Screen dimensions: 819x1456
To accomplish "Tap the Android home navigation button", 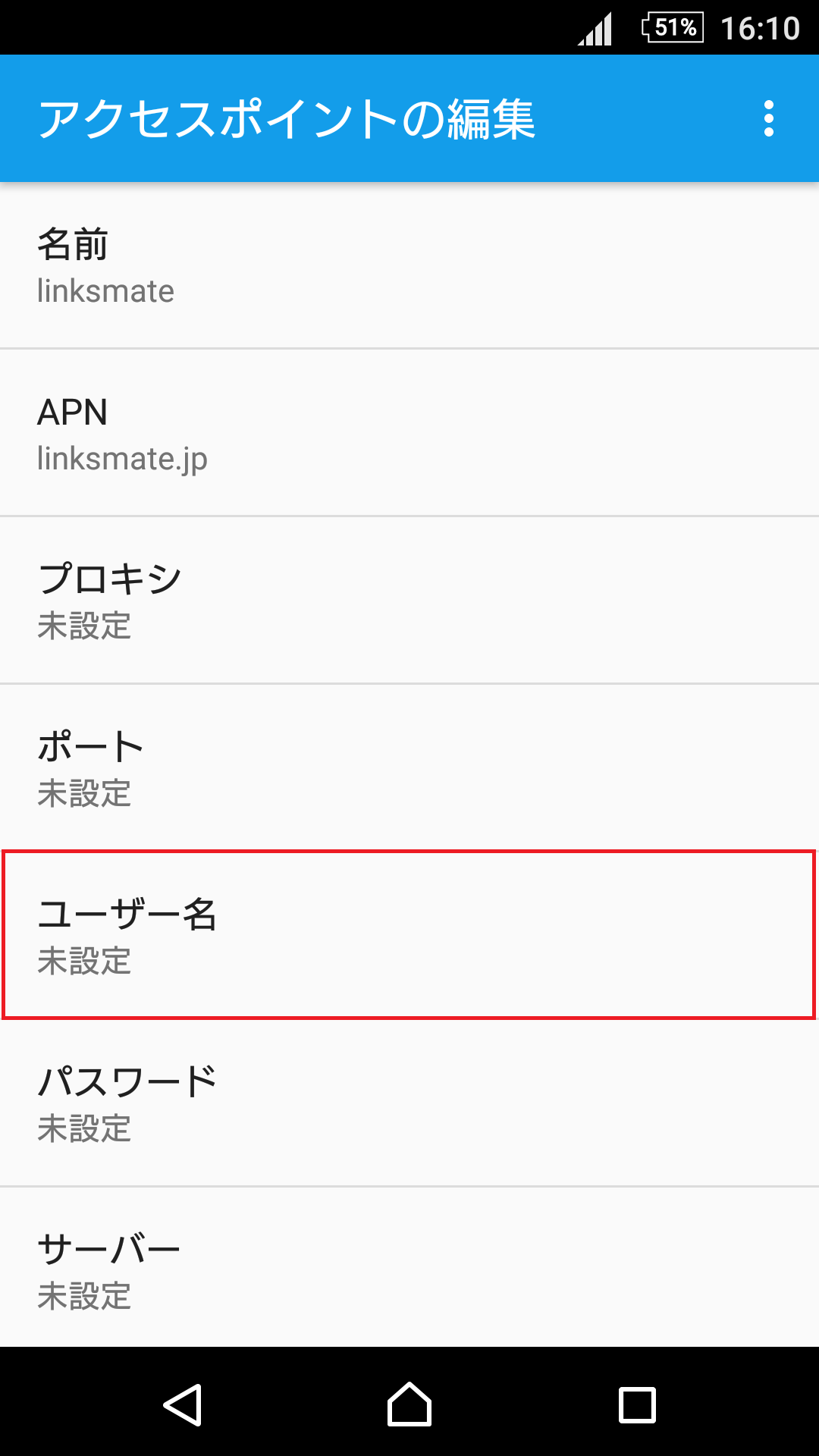I will click(409, 1404).
